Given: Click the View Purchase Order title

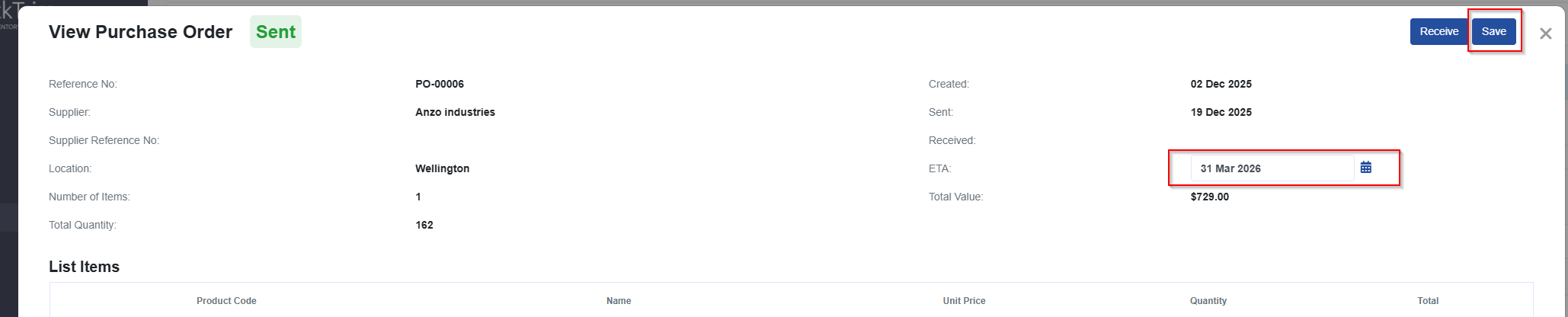Looking at the screenshot, I should pyautogui.click(x=140, y=32).
